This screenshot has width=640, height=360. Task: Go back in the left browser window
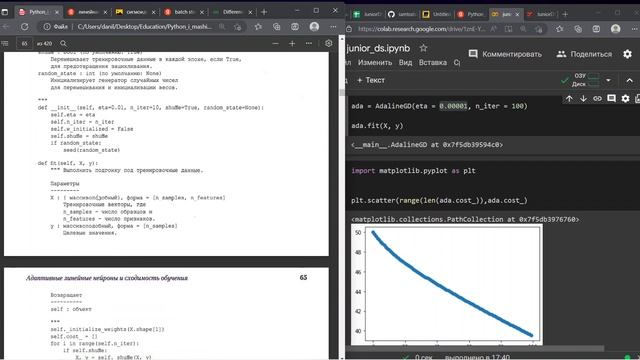coord(5,27)
